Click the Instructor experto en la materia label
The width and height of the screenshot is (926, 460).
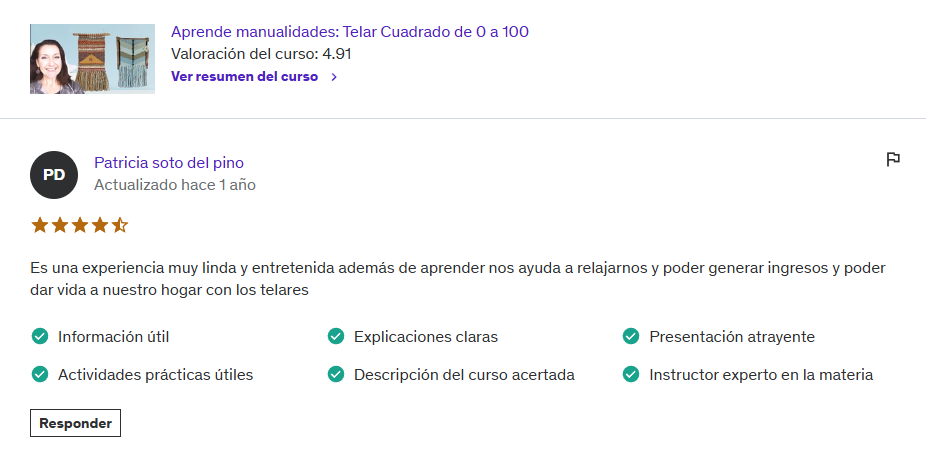(761, 375)
